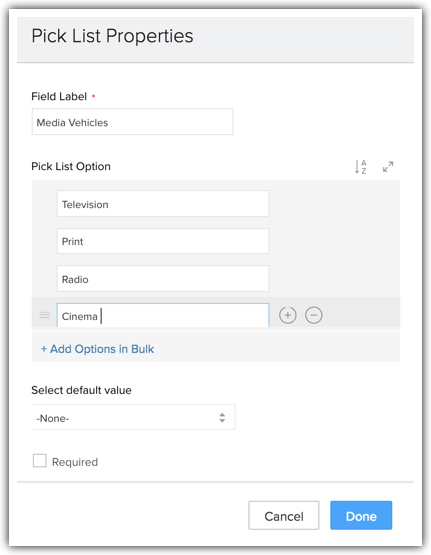Screen dimensions: 431x555
Task: Expand the pick list option editor
Action: [x=388, y=167]
